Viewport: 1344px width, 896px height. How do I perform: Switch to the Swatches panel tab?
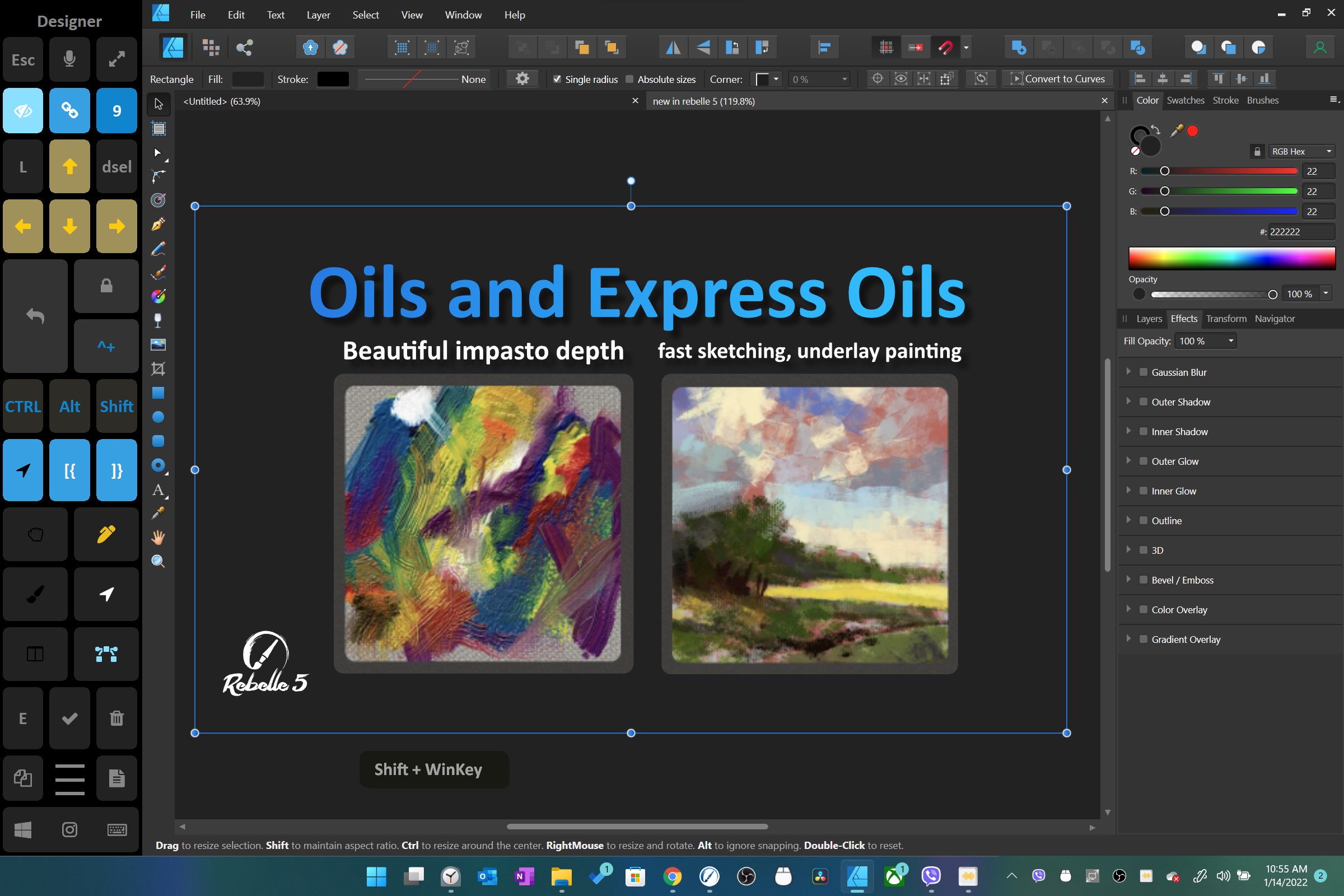pyautogui.click(x=1185, y=101)
